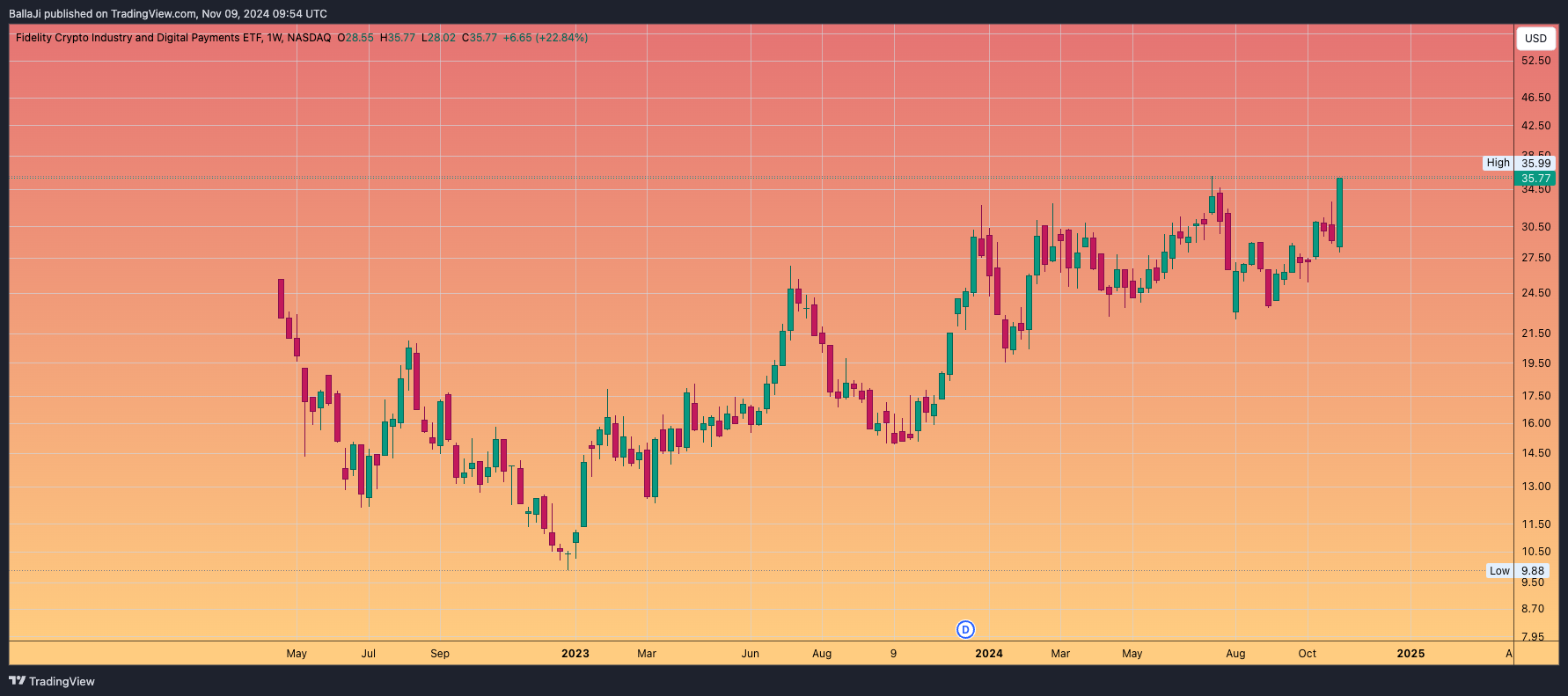Click the 13.00 price scale value

click(1536, 487)
